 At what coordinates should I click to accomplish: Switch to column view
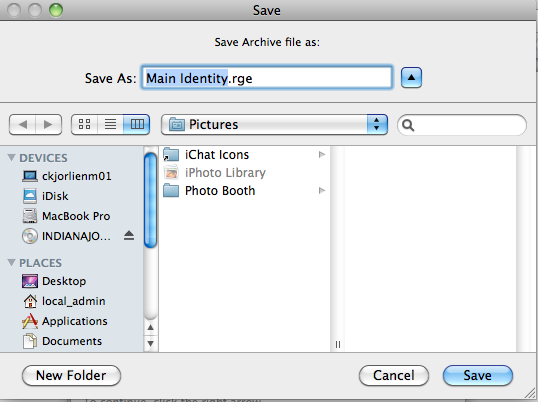137,124
